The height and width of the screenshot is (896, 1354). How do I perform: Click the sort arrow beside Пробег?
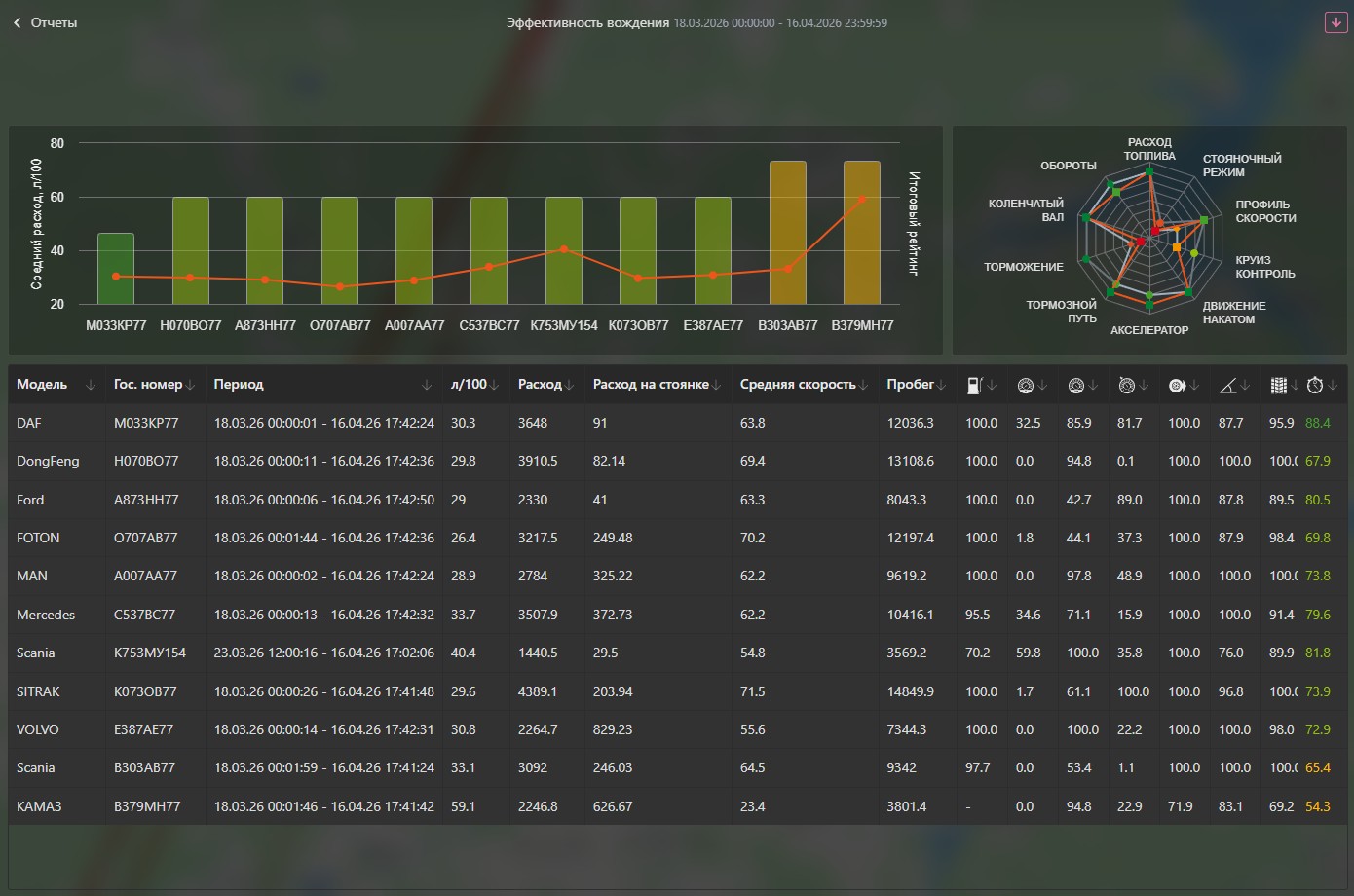click(x=942, y=386)
